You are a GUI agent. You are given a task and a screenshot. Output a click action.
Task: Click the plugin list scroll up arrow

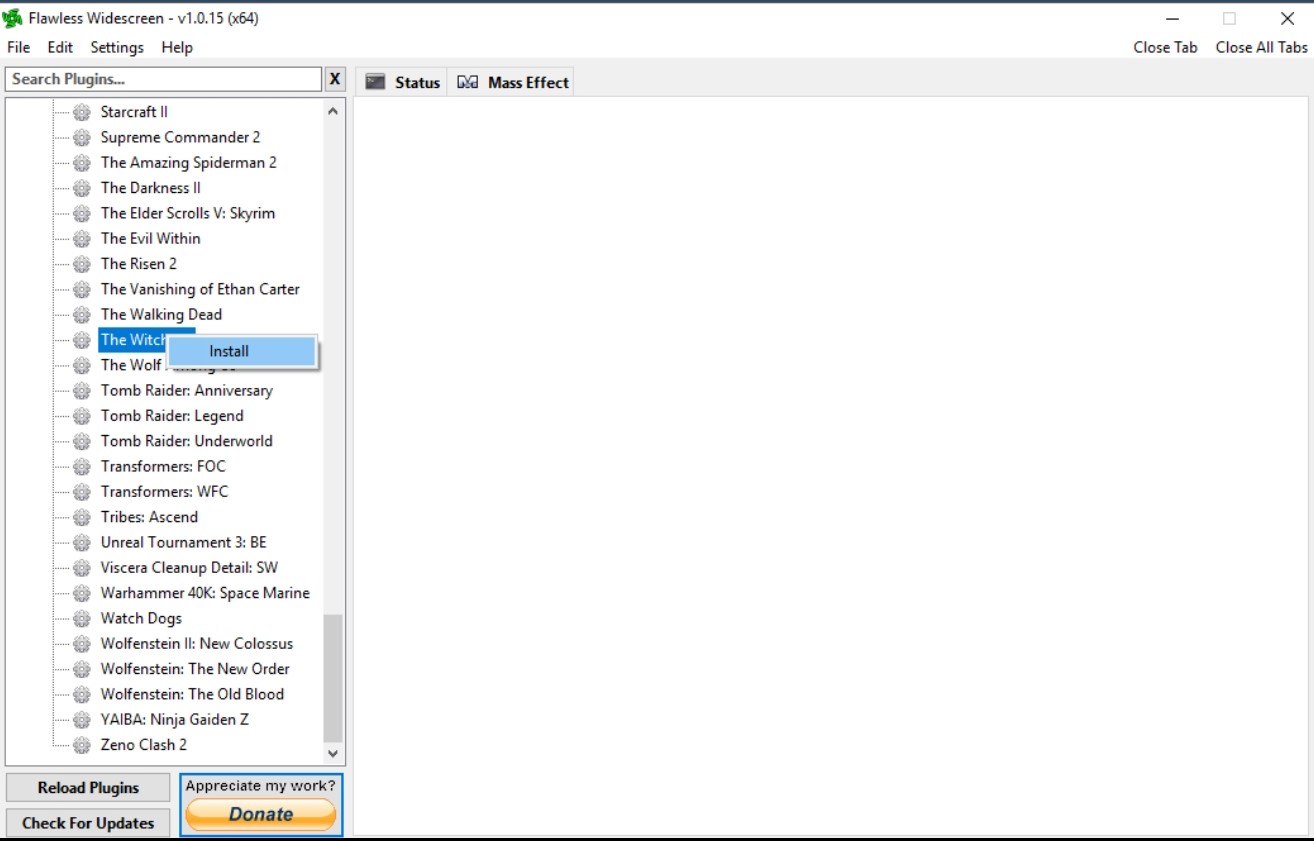pyautogui.click(x=333, y=112)
